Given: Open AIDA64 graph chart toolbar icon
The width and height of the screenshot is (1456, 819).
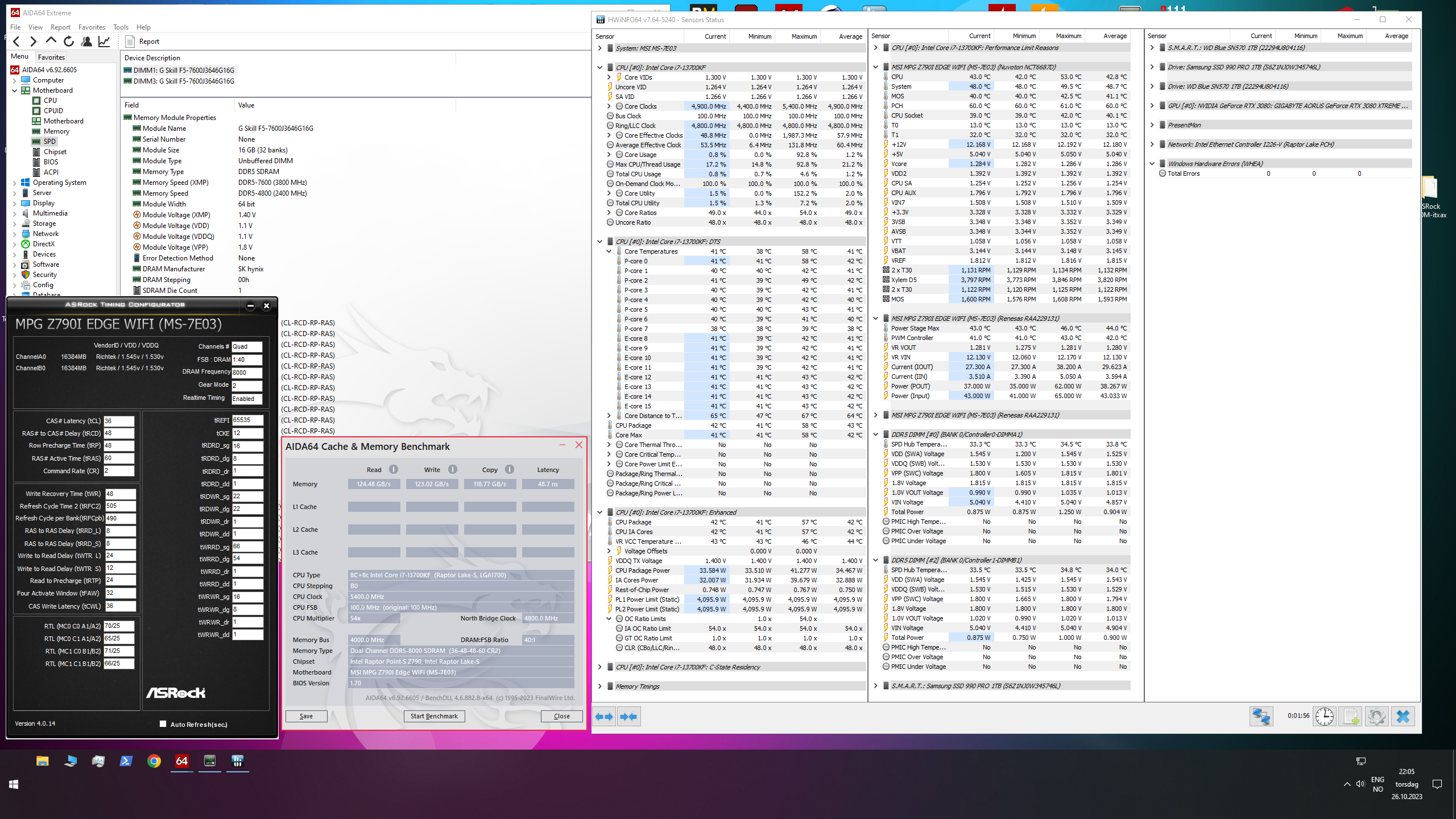Looking at the screenshot, I should (x=104, y=41).
